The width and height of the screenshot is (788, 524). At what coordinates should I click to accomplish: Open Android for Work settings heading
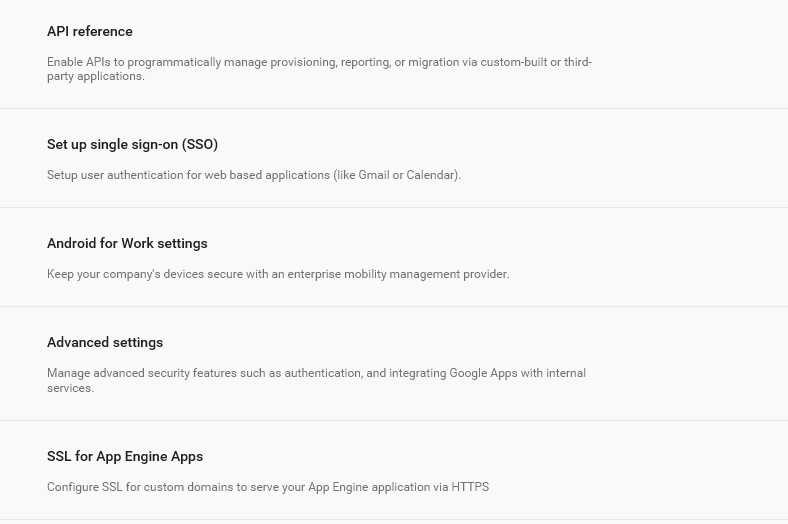[x=127, y=243]
